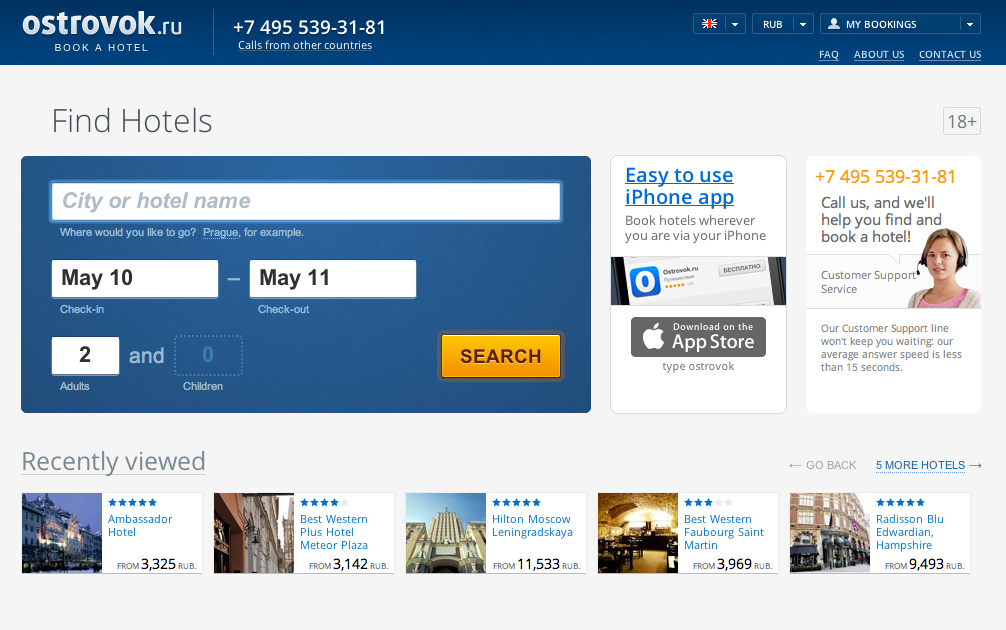1006x630 pixels.
Task: Click the user icon beside My Bookings
Action: click(833, 24)
